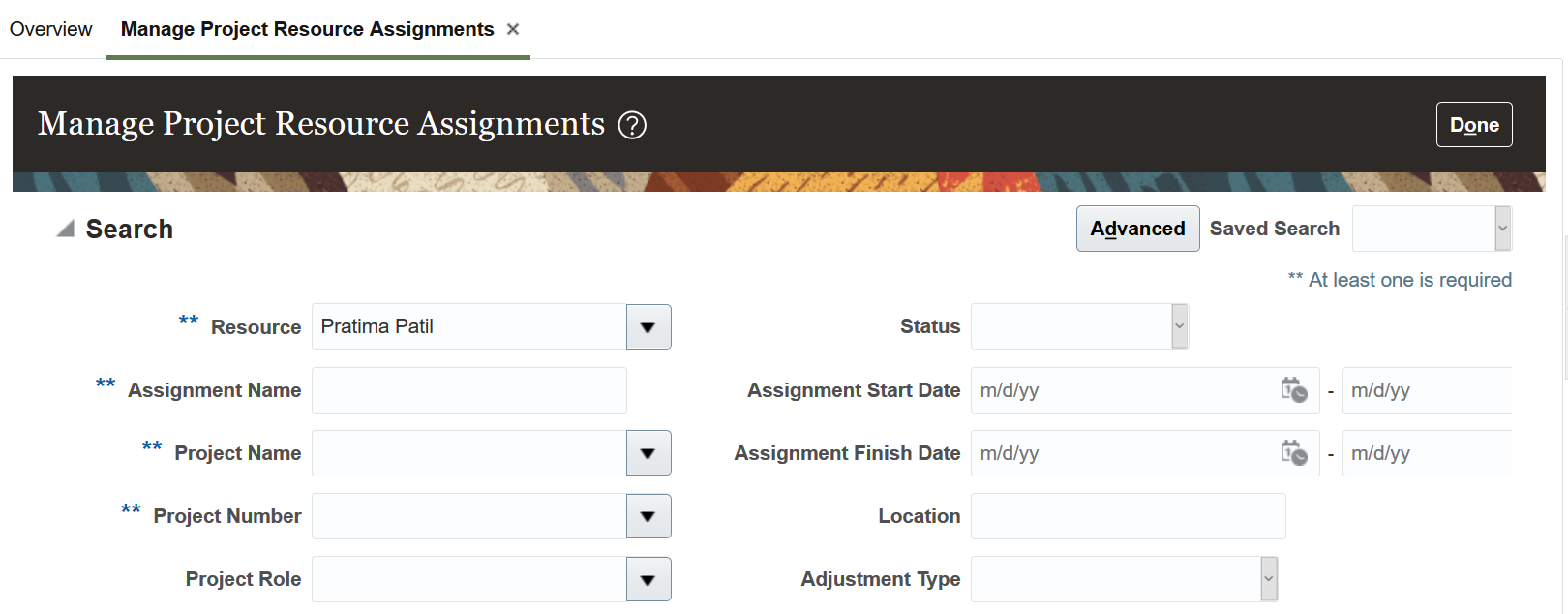Click the Assignment Name text field
Image resolution: width=1568 pixels, height=614 pixels.
click(468, 390)
